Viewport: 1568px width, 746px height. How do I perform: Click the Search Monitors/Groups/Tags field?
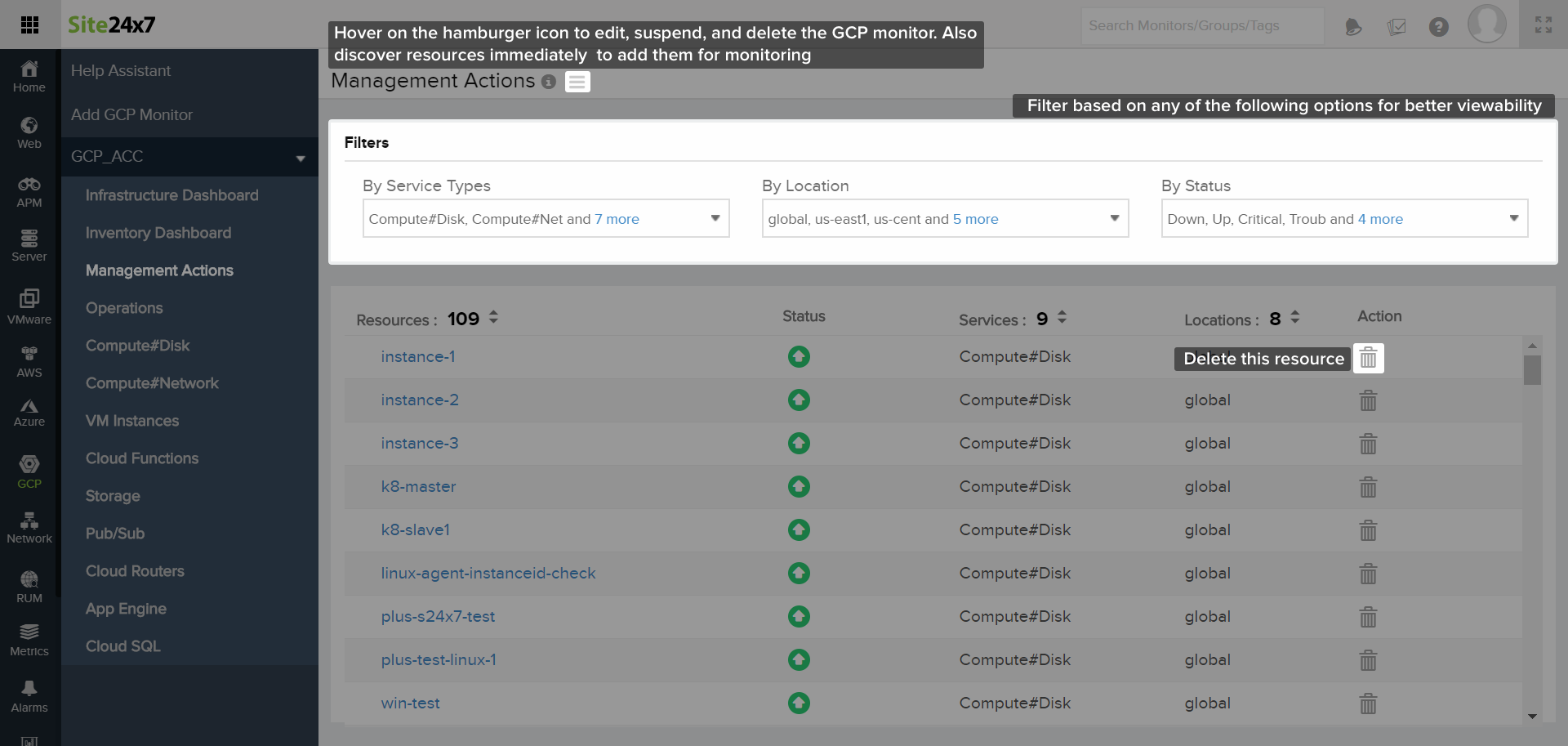click(x=1200, y=26)
